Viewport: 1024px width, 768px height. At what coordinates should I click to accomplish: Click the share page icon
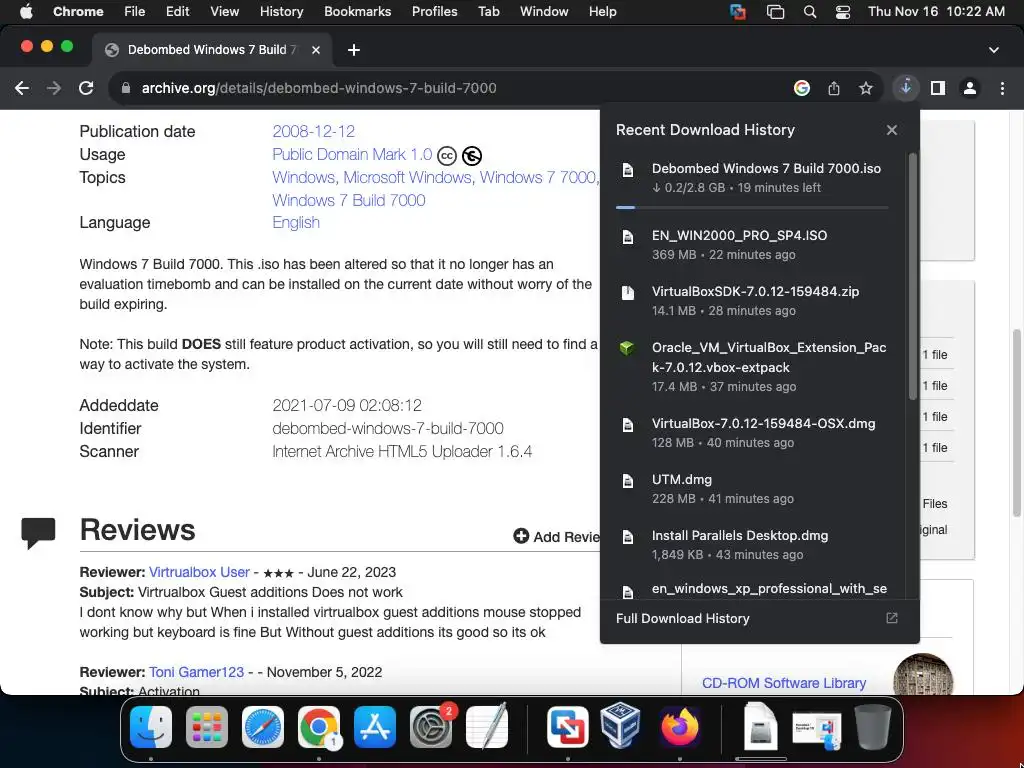(834, 88)
